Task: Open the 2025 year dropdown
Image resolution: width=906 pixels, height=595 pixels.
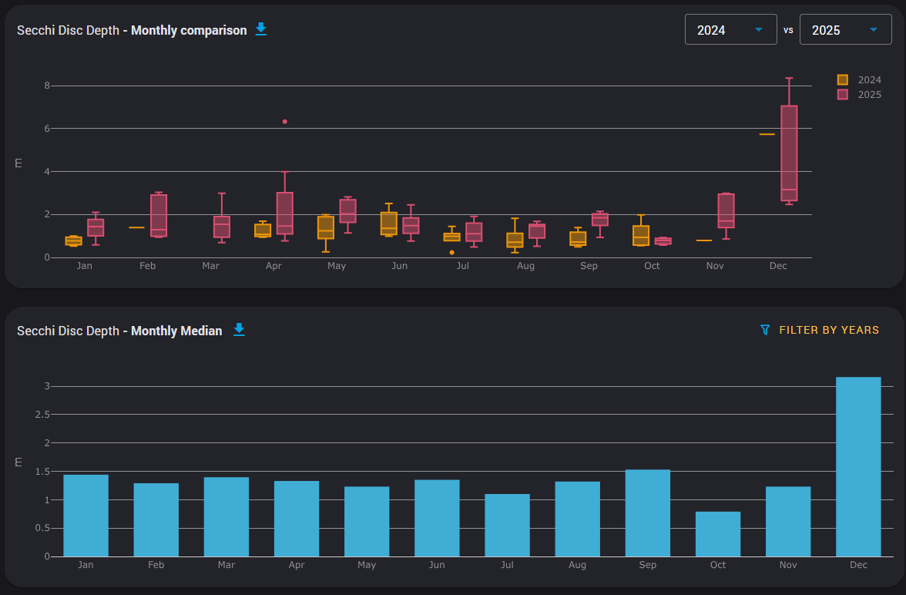Action: 845,29
